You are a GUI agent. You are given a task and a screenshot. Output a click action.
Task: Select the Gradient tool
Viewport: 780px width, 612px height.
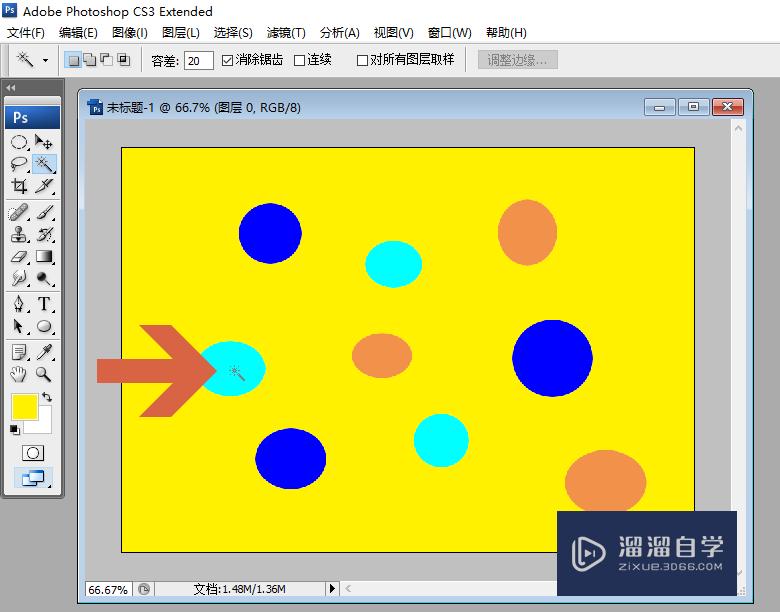tap(44, 256)
